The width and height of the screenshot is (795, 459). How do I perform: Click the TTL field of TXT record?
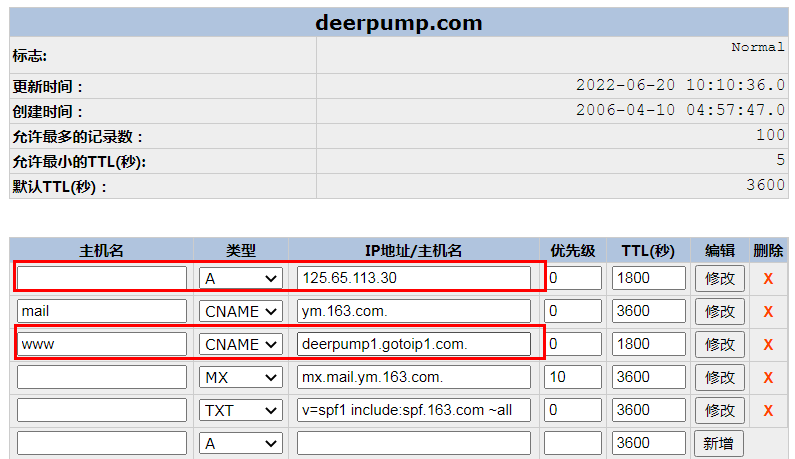click(649, 411)
